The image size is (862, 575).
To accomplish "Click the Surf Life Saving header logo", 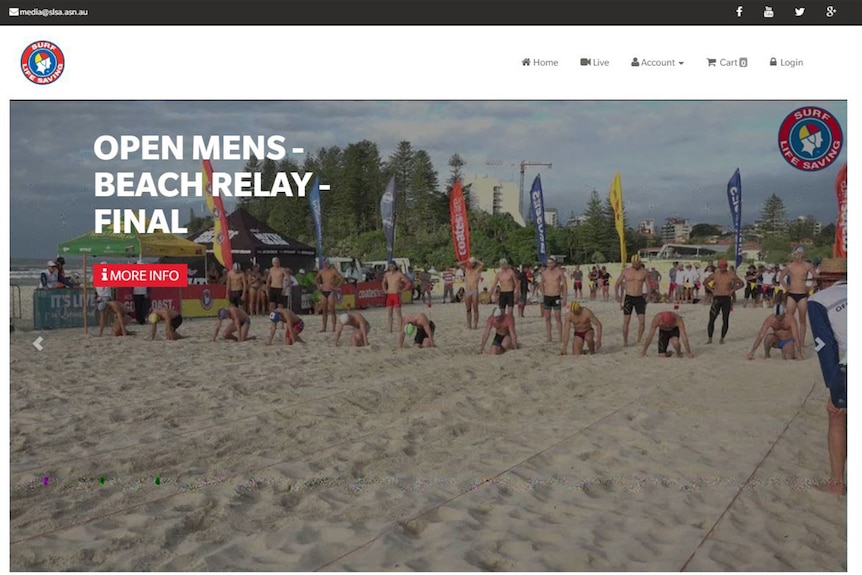I will [x=42, y=62].
